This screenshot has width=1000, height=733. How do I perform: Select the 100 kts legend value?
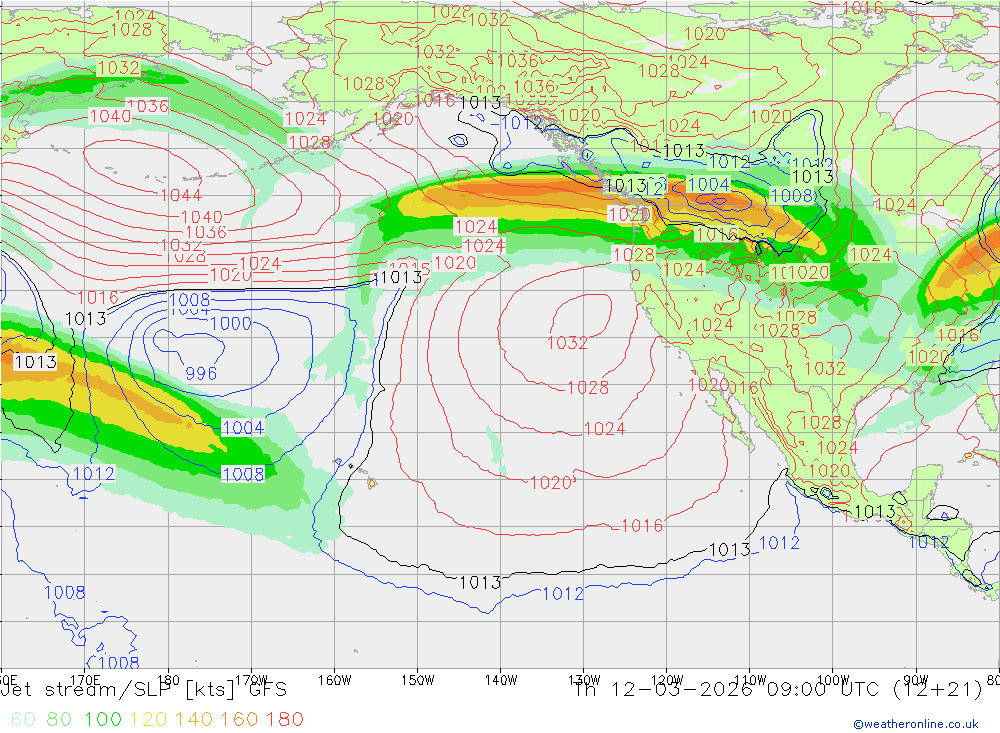pyautogui.click(x=103, y=720)
